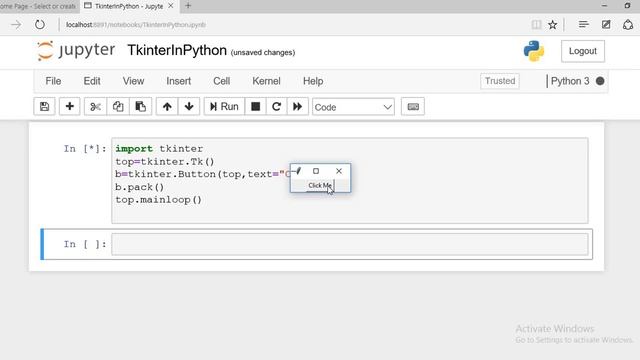Open a new browser tab
Screen dimensions: 640x360
(x=188, y=6)
